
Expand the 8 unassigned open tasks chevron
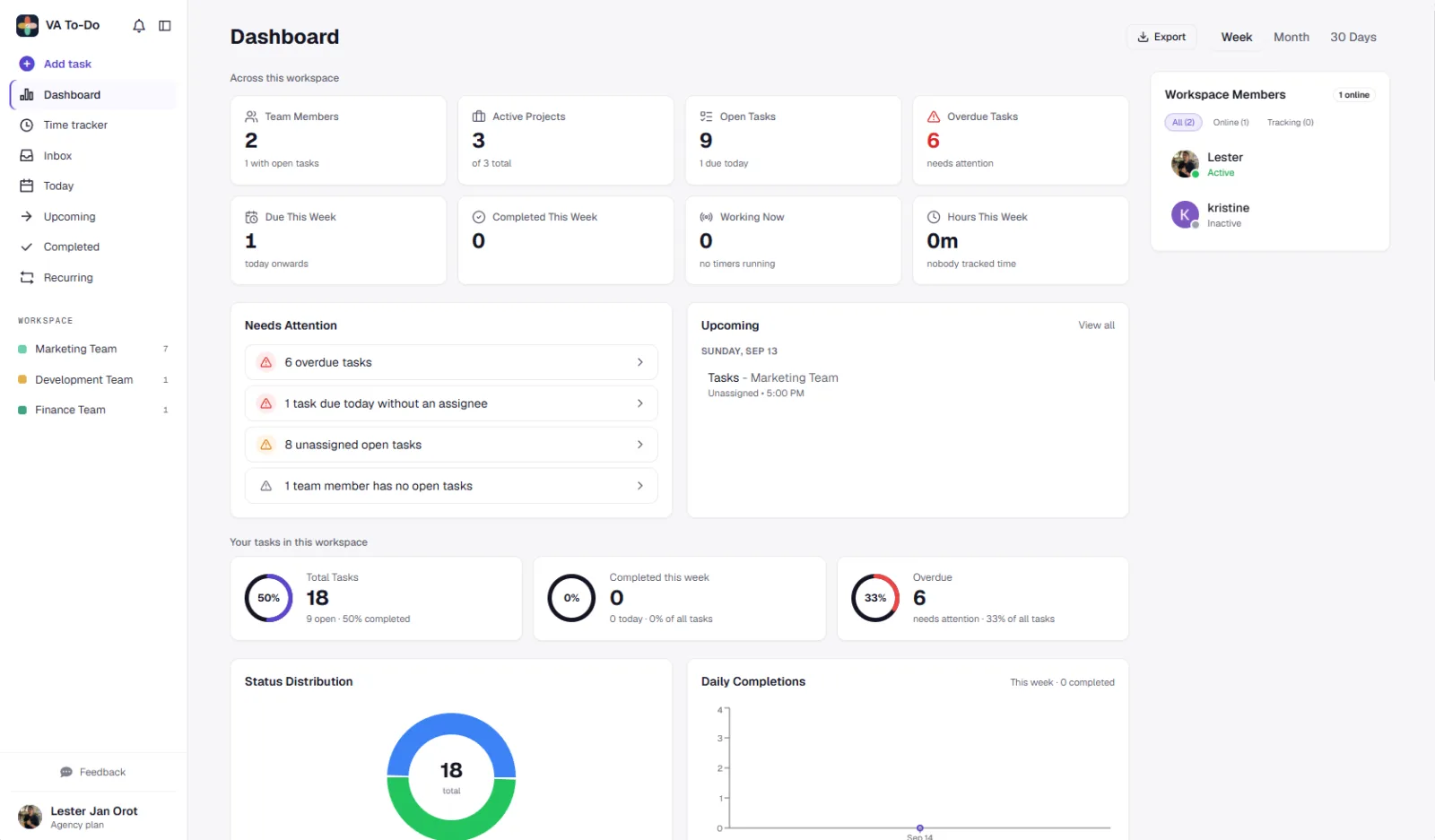640,445
